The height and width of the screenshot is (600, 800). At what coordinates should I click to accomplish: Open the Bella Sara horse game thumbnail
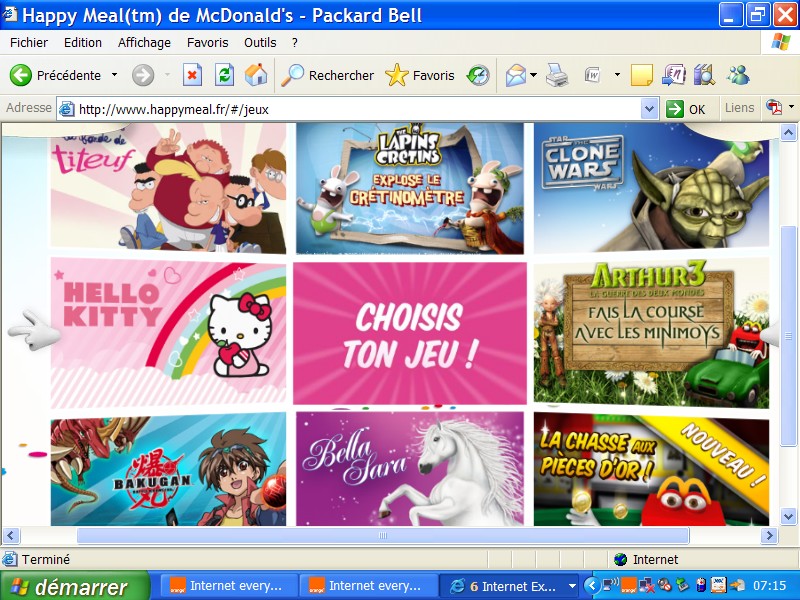pos(410,469)
